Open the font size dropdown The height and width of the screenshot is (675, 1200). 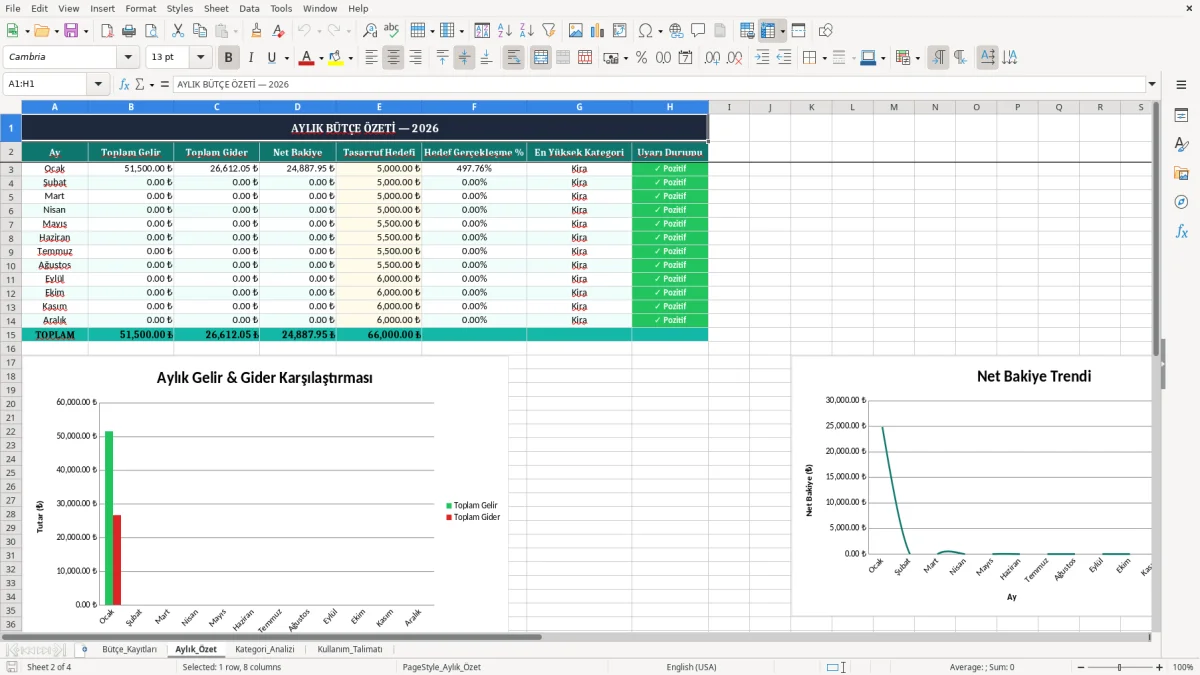[201, 58]
